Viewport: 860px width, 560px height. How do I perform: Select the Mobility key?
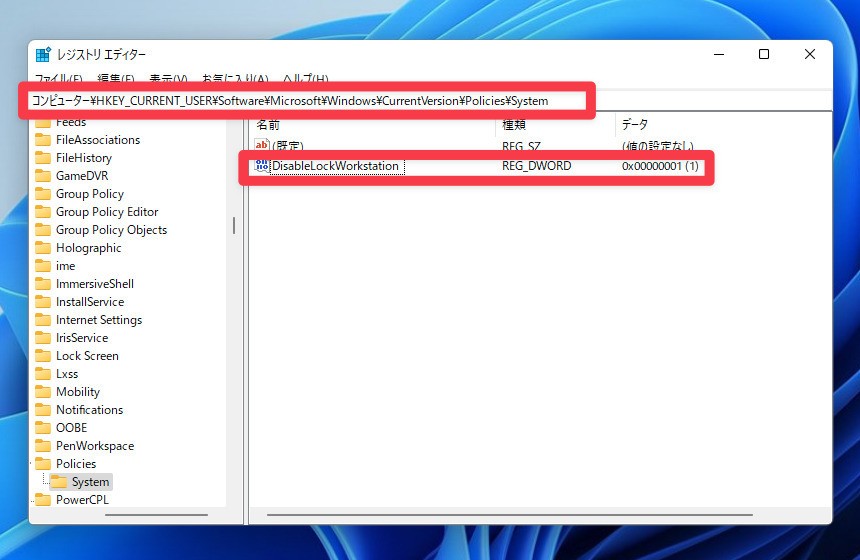coord(78,392)
